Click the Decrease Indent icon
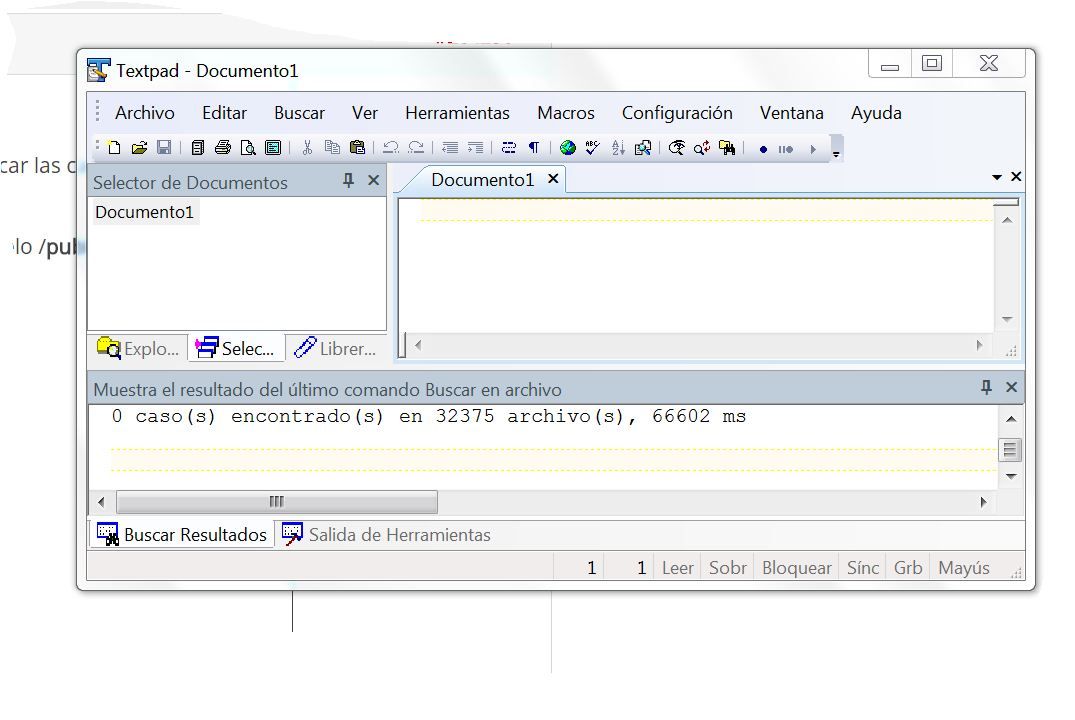 450,147
